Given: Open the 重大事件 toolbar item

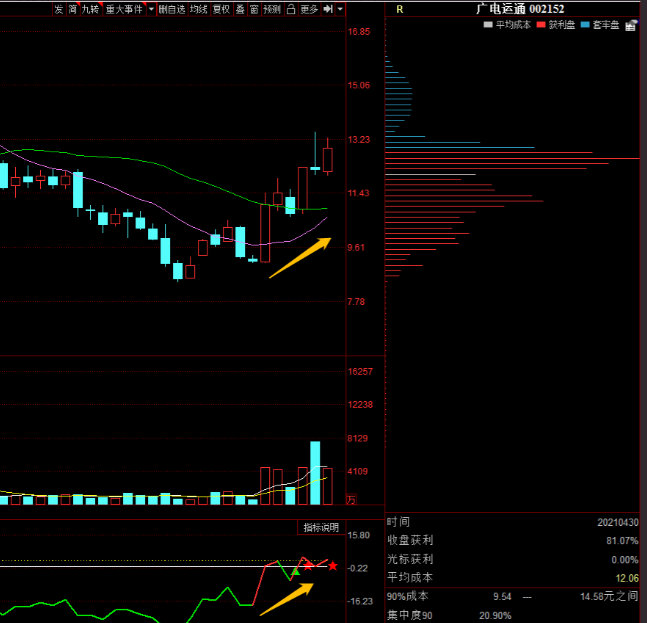Looking at the screenshot, I should (x=124, y=9).
